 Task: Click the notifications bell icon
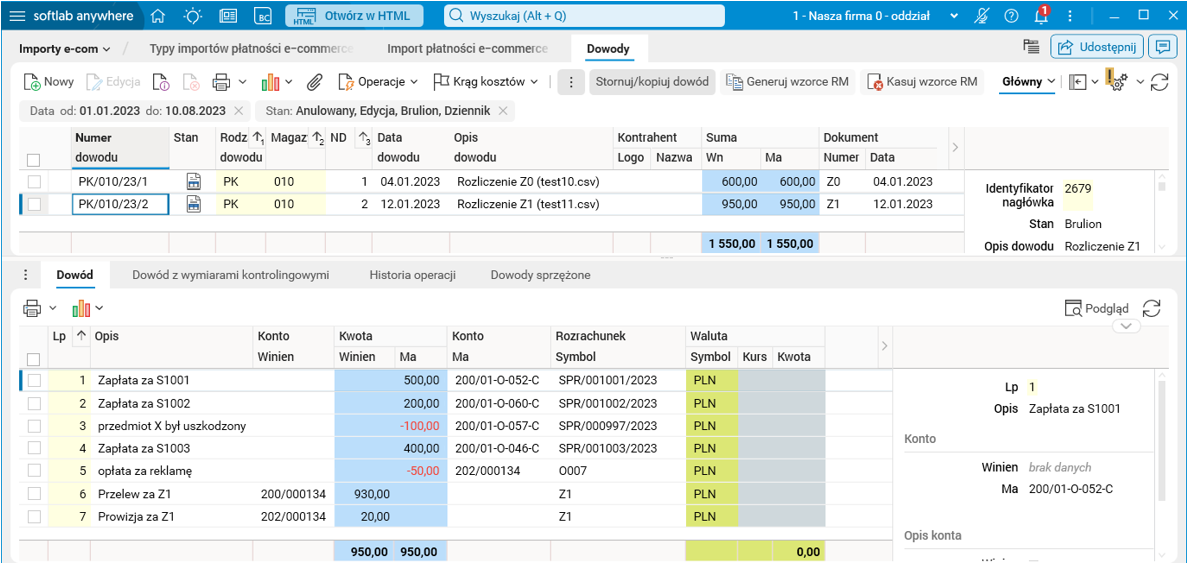pos(1039,16)
